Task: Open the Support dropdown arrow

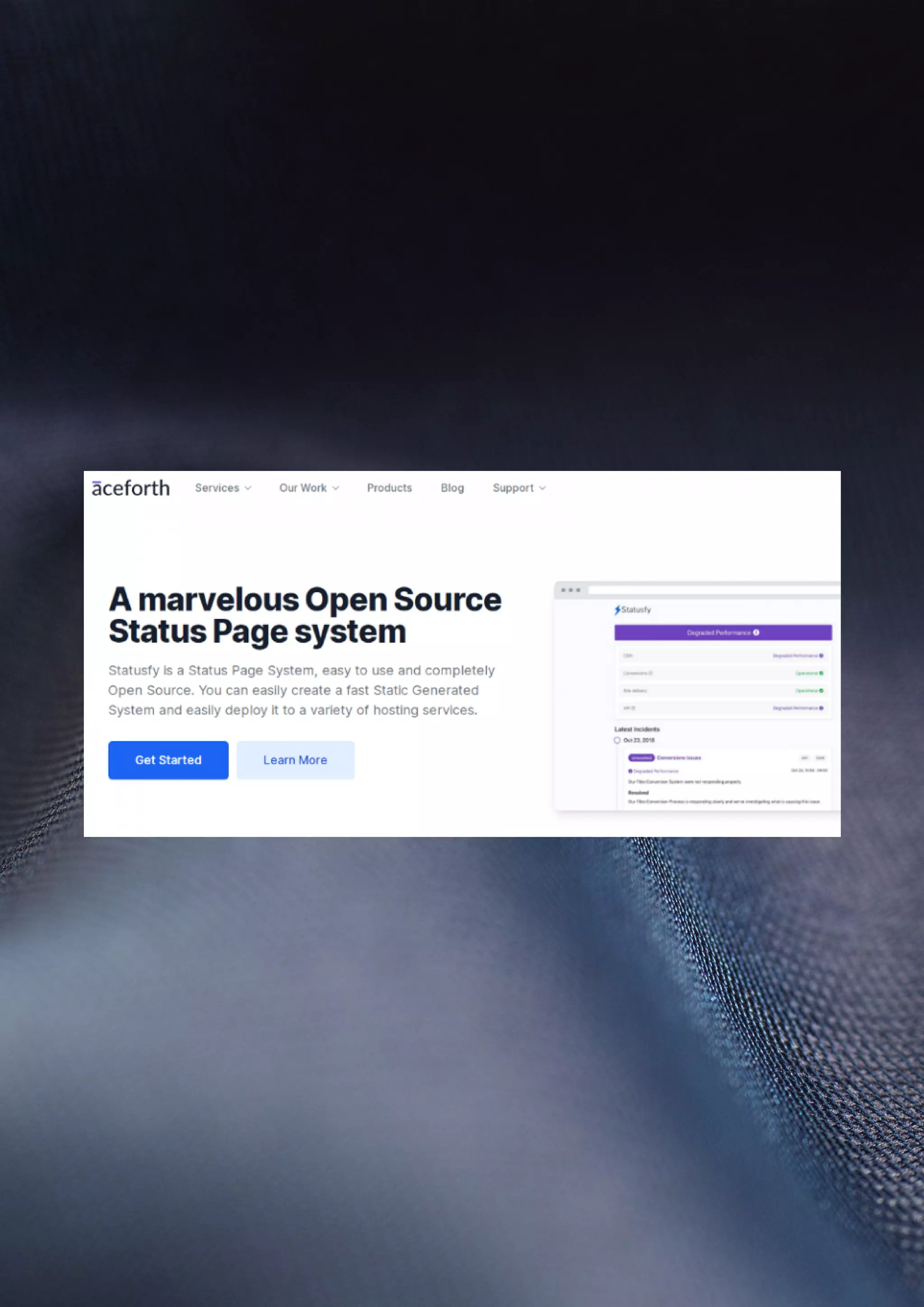Action: pyautogui.click(x=542, y=489)
